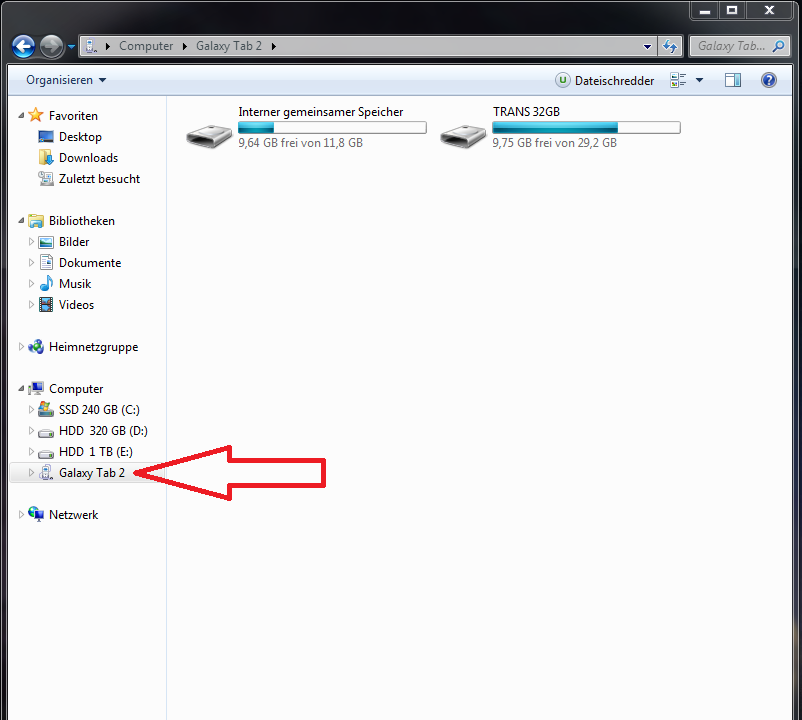
Task: Expand the Bilder library node
Action: 31,242
